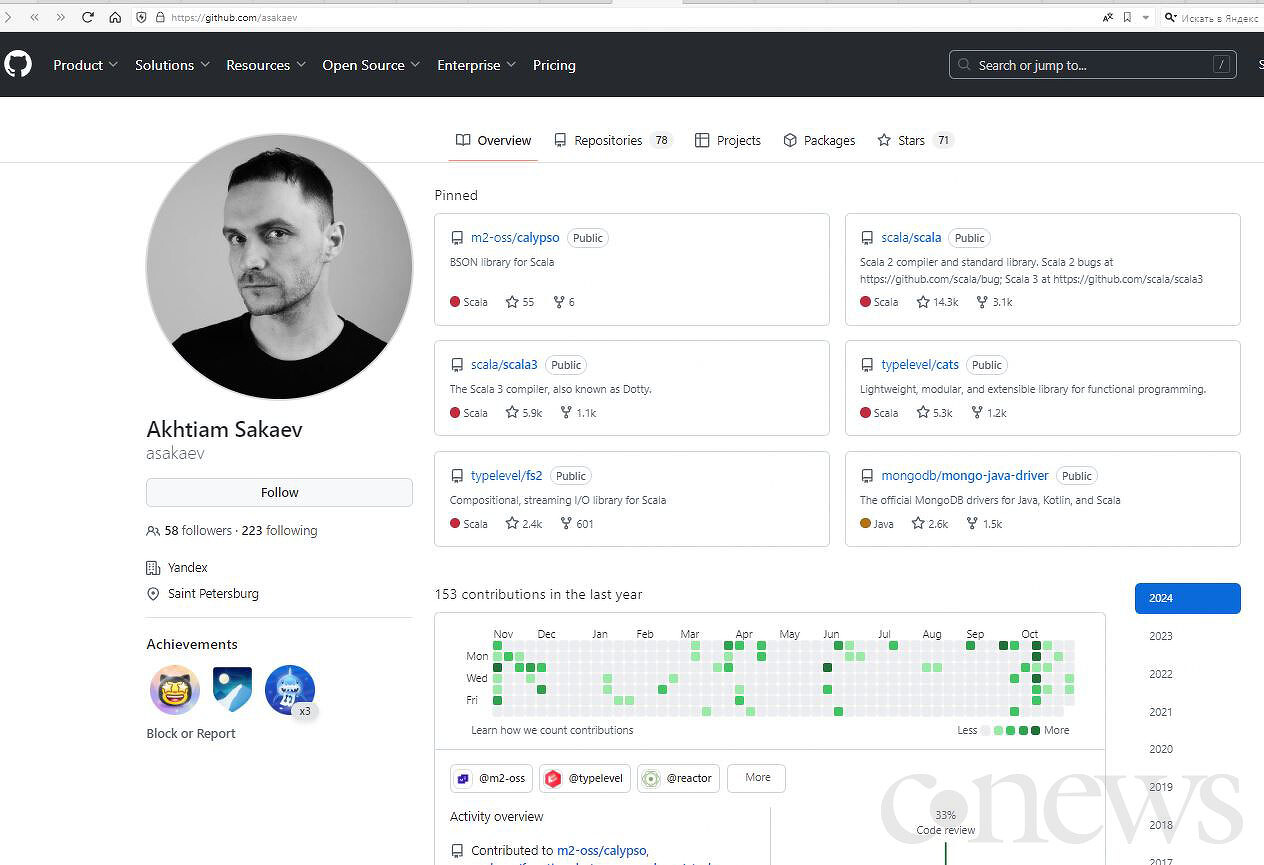Select the 2020 contribution year

pos(1161,749)
